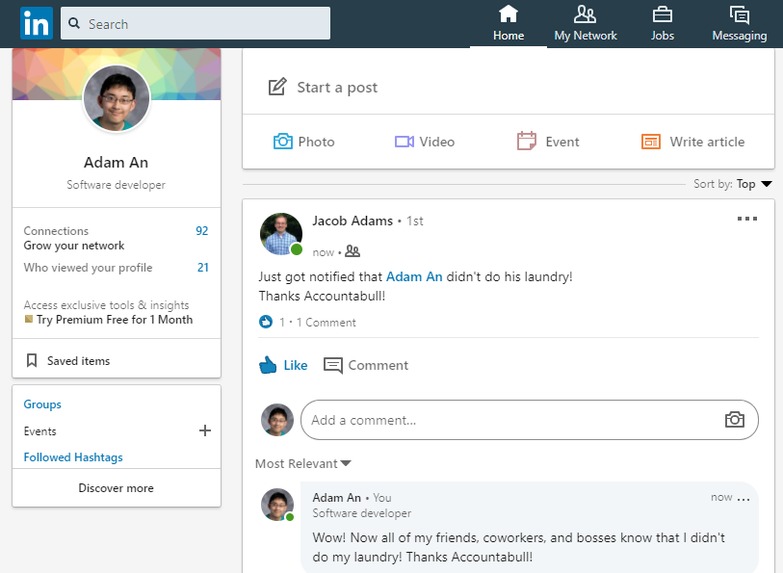Click the search magnifier icon
This screenshot has height=573, width=783.
click(x=74, y=23)
